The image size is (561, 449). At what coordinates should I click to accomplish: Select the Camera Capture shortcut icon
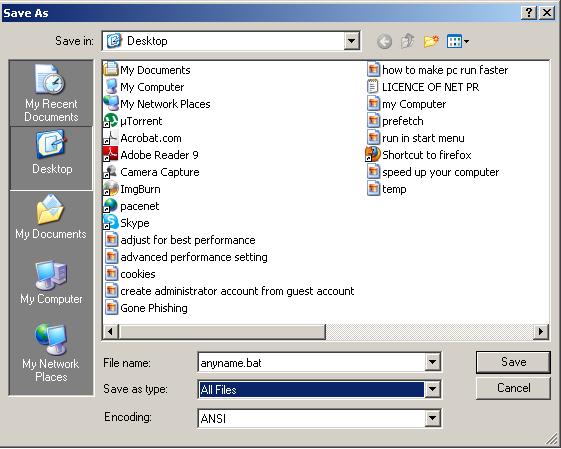(x=111, y=172)
